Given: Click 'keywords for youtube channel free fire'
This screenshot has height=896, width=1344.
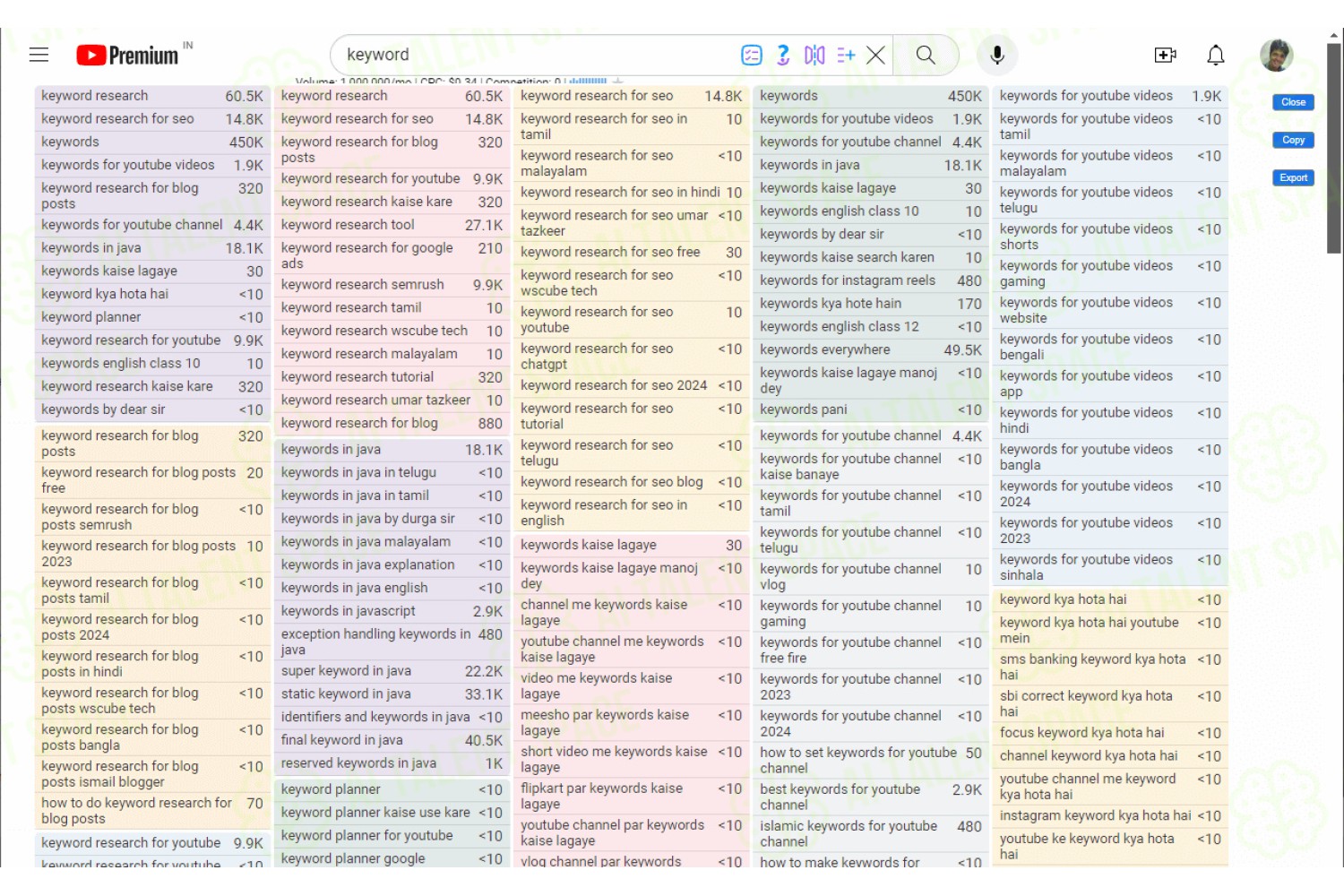Looking at the screenshot, I should 871,650.
